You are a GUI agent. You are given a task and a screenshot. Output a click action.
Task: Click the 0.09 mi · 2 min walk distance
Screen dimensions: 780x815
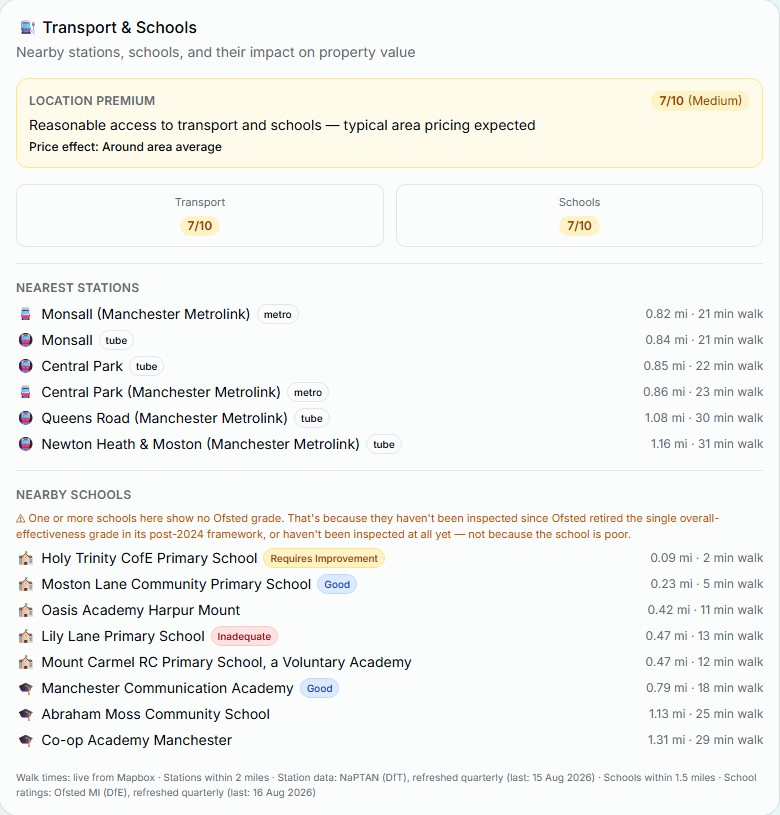[x=707, y=558]
